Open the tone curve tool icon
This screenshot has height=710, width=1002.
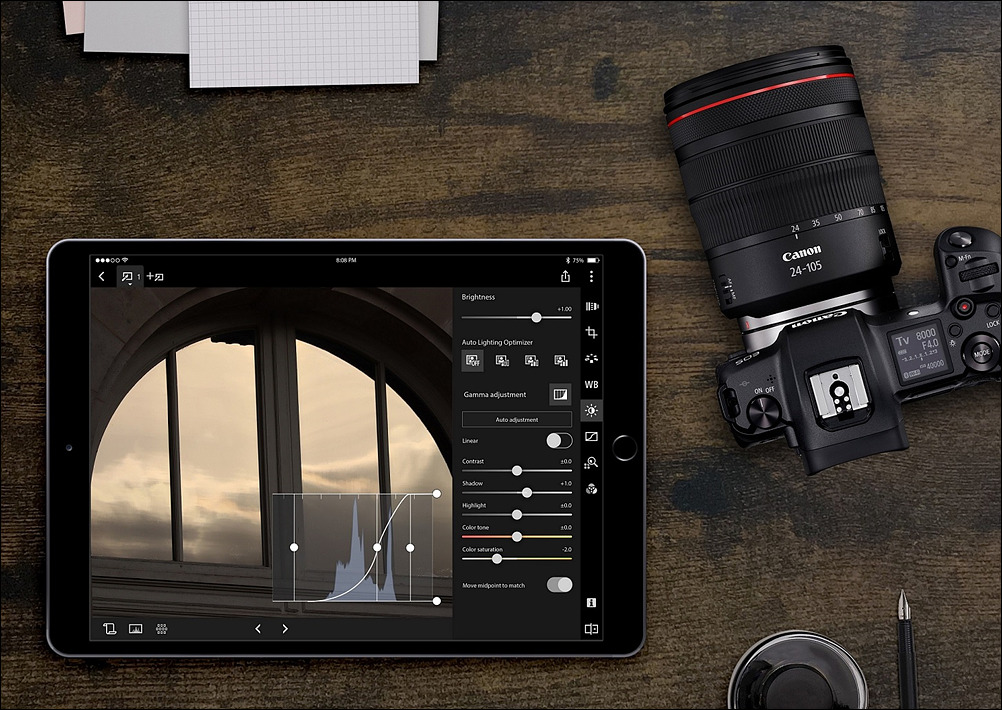(592, 436)
